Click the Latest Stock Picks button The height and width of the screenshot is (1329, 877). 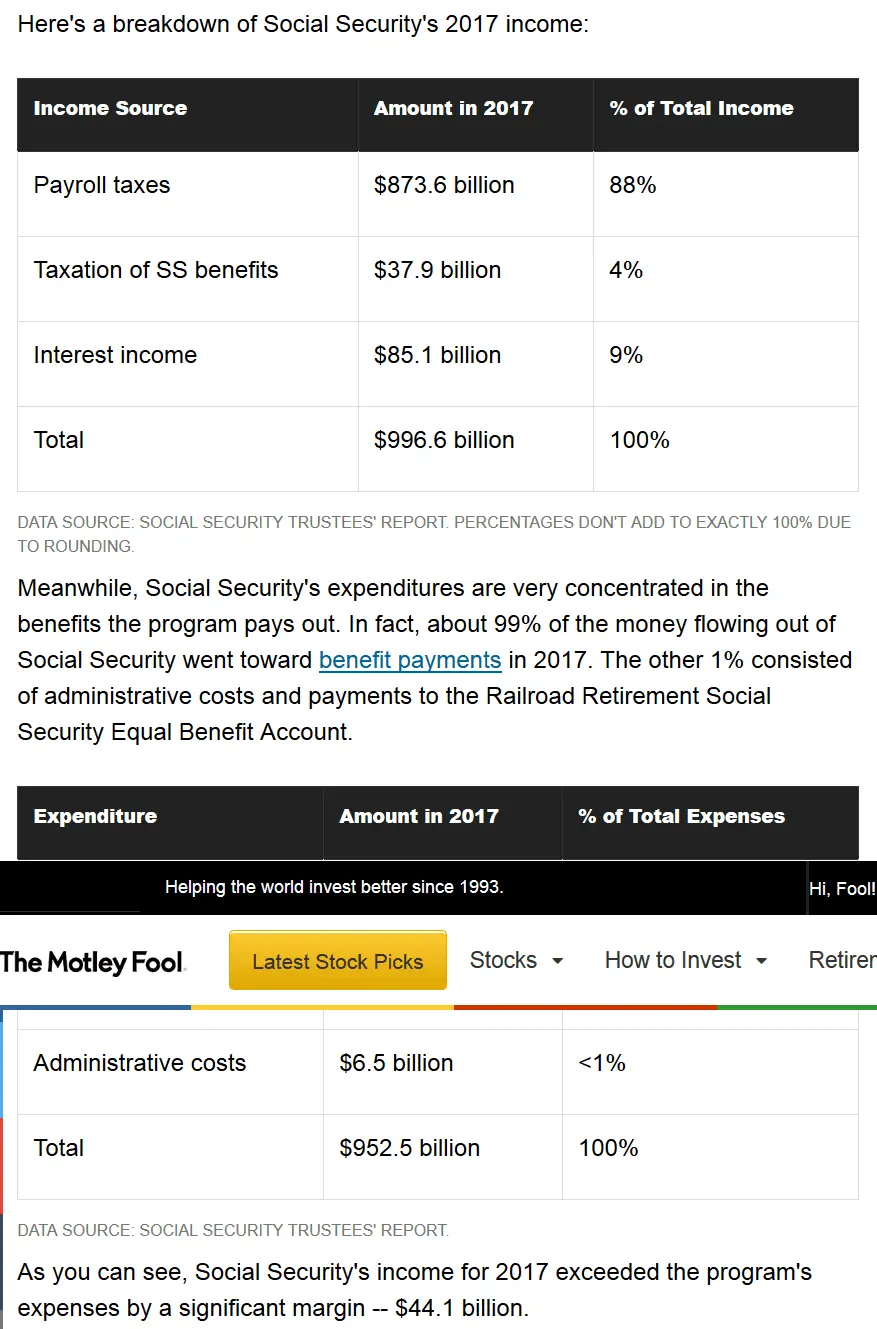[338, 961]
